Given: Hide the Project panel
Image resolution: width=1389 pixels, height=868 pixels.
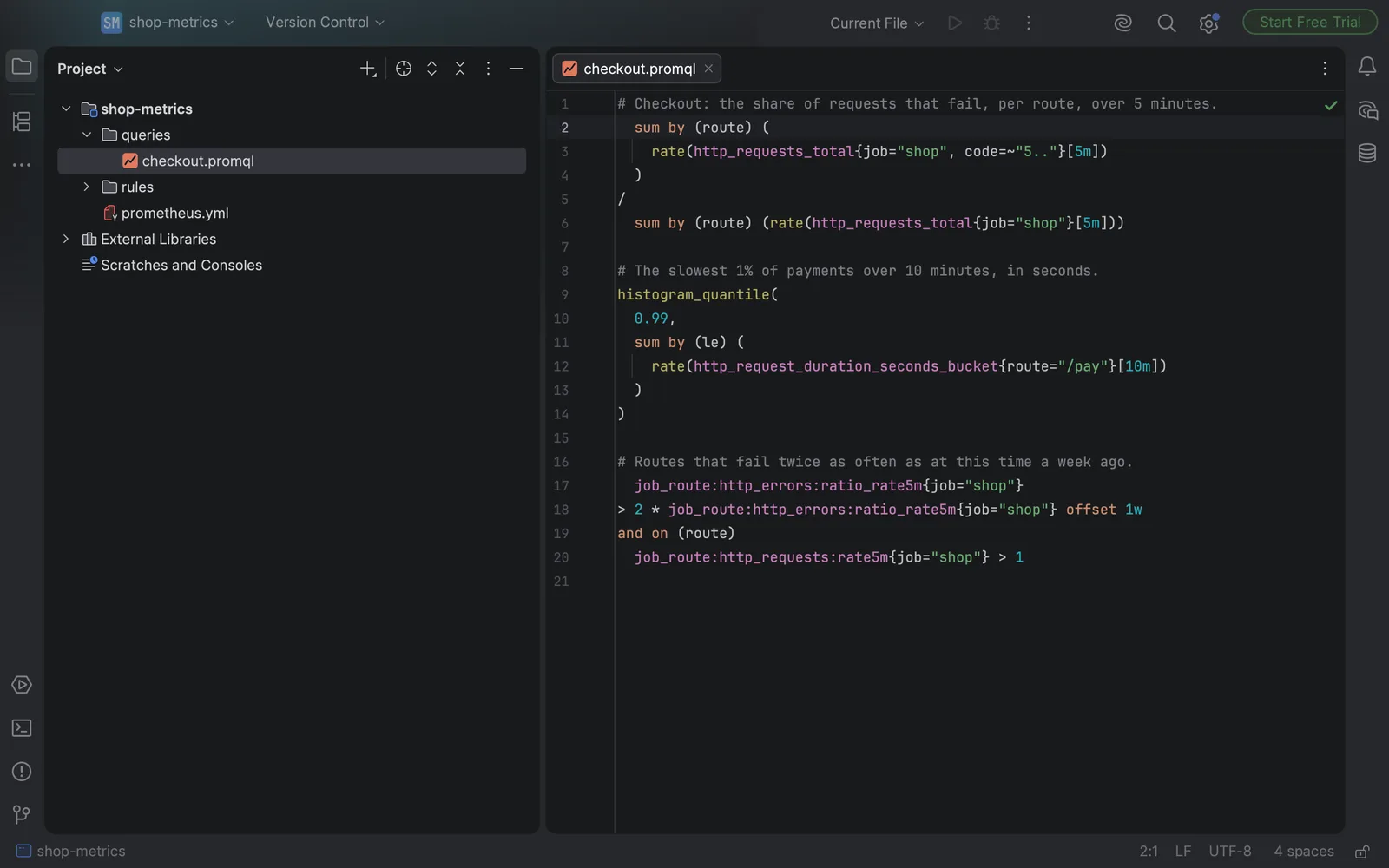Looking at the screenshot, I should point(517,69).
